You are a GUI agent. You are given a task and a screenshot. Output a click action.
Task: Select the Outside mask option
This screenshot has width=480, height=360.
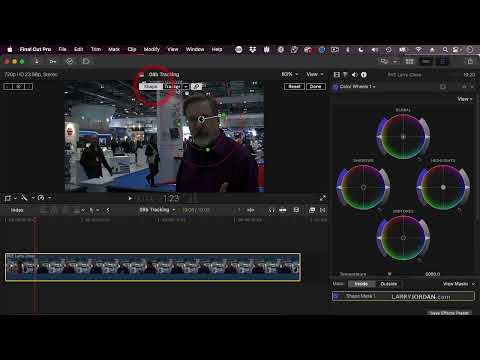(388, 284)
